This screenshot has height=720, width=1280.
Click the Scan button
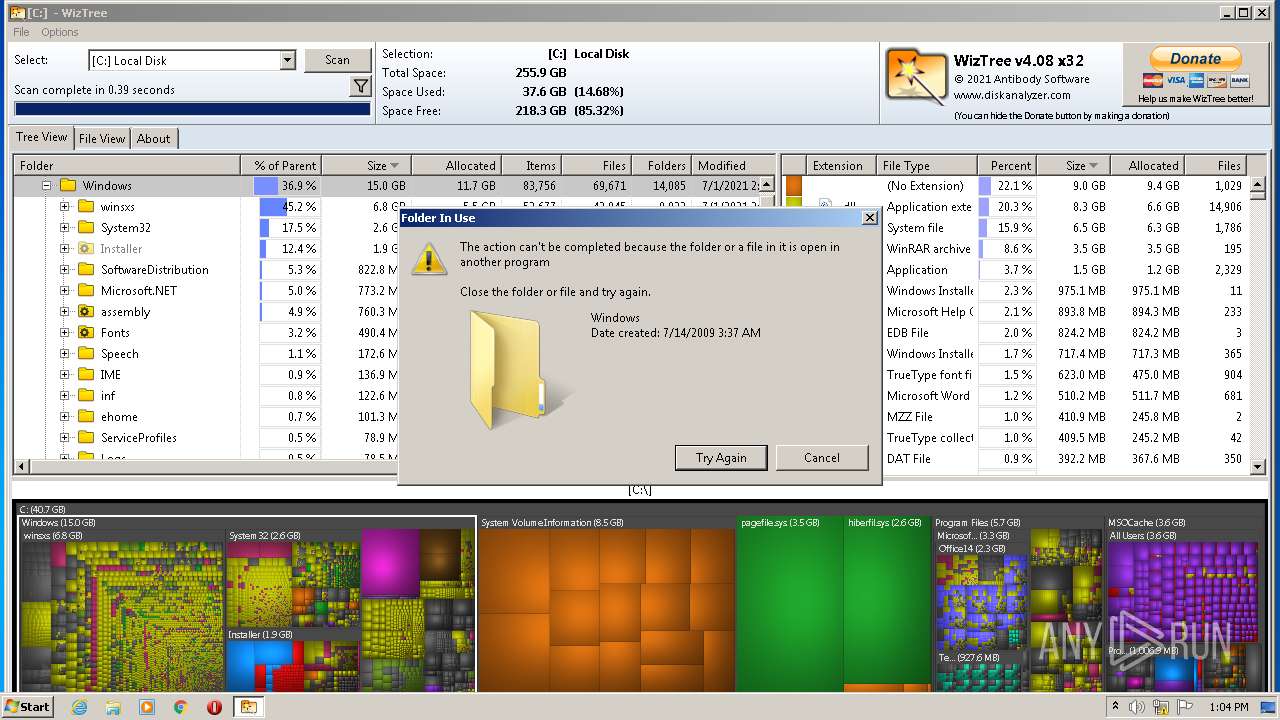[x=337, y=60]
